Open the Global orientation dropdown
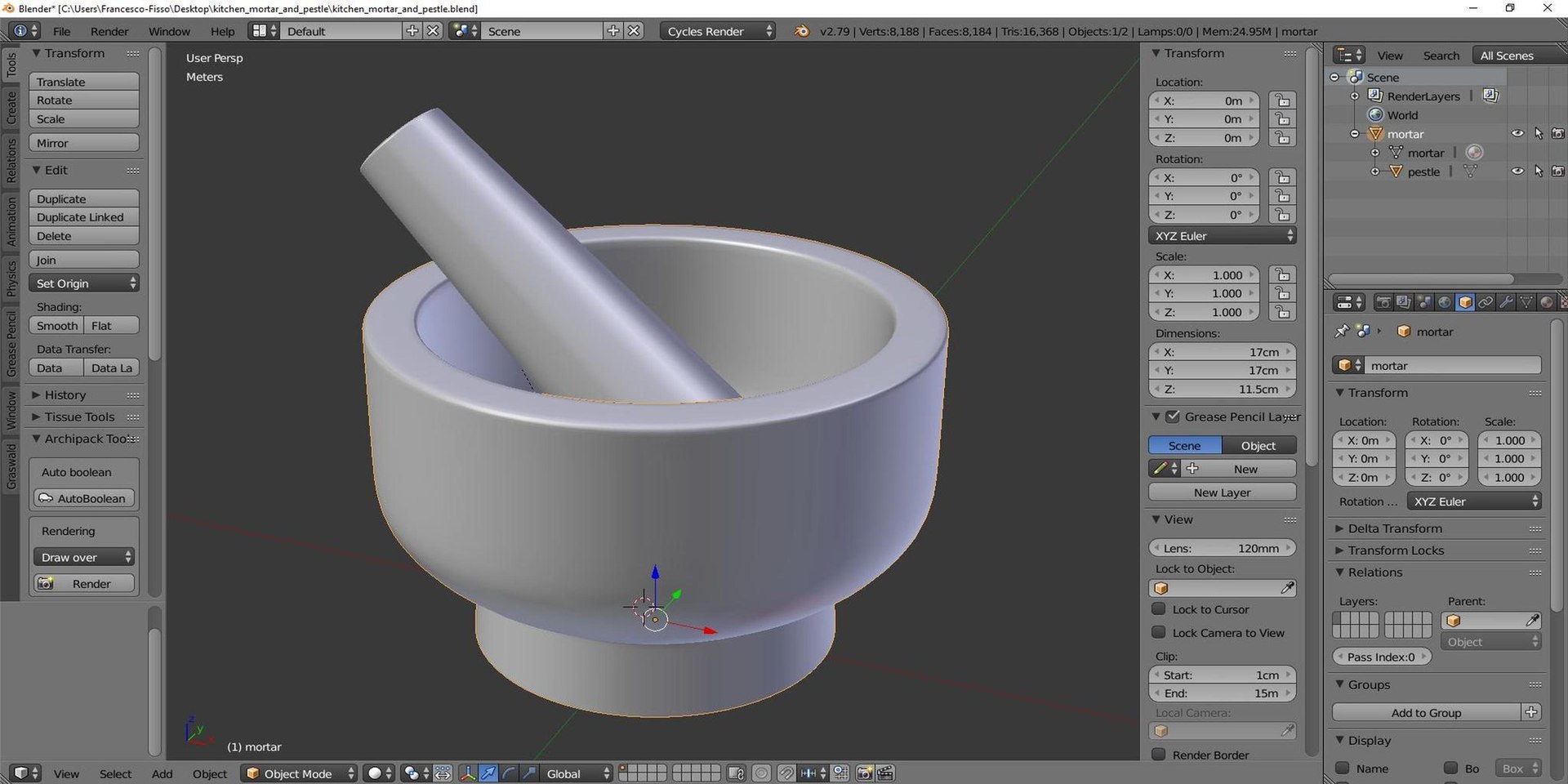This screenshot has width=1568, height=784. 576,773
